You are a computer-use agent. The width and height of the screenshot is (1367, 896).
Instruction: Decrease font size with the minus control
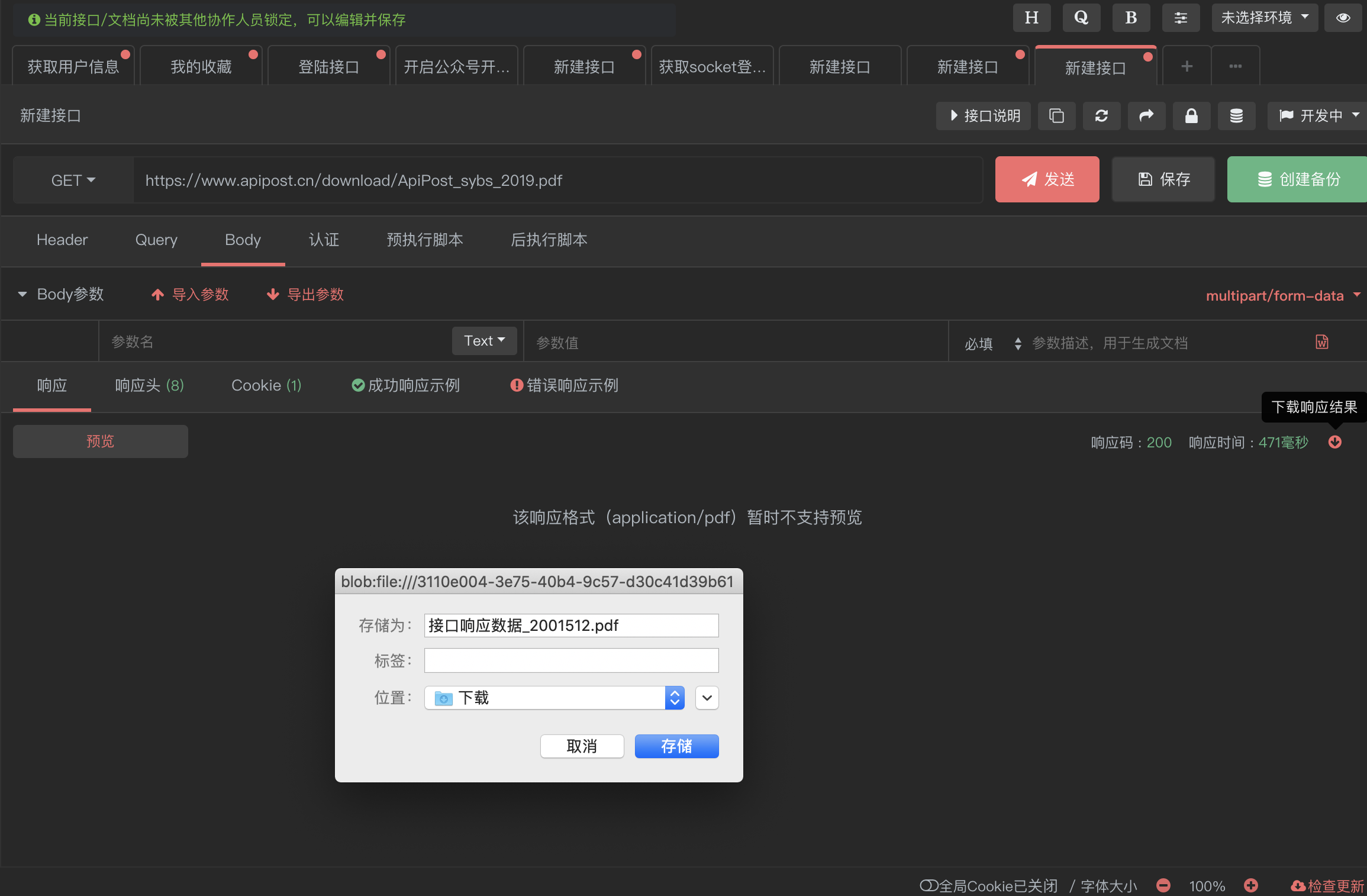1162,885
